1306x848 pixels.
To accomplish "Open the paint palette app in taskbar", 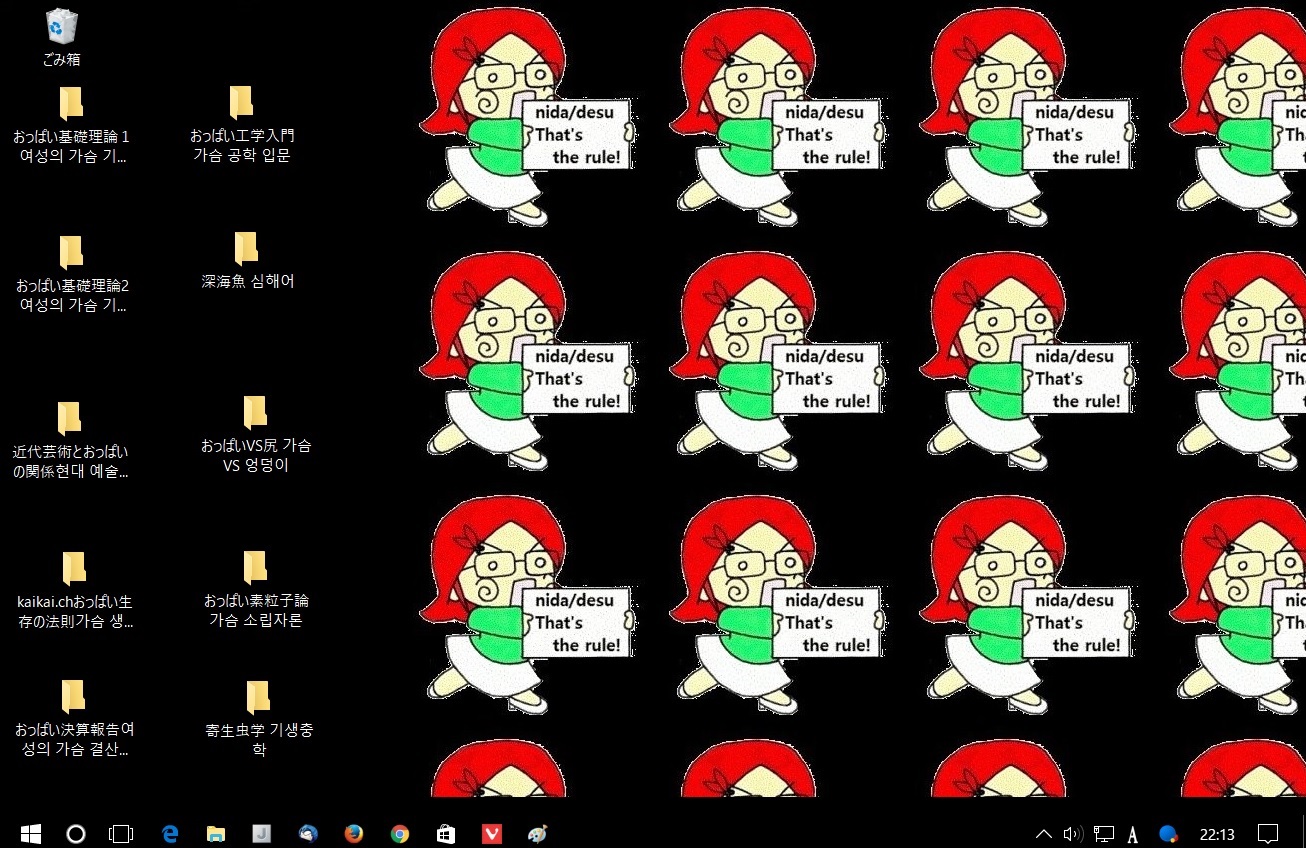I will click(538, 833).
